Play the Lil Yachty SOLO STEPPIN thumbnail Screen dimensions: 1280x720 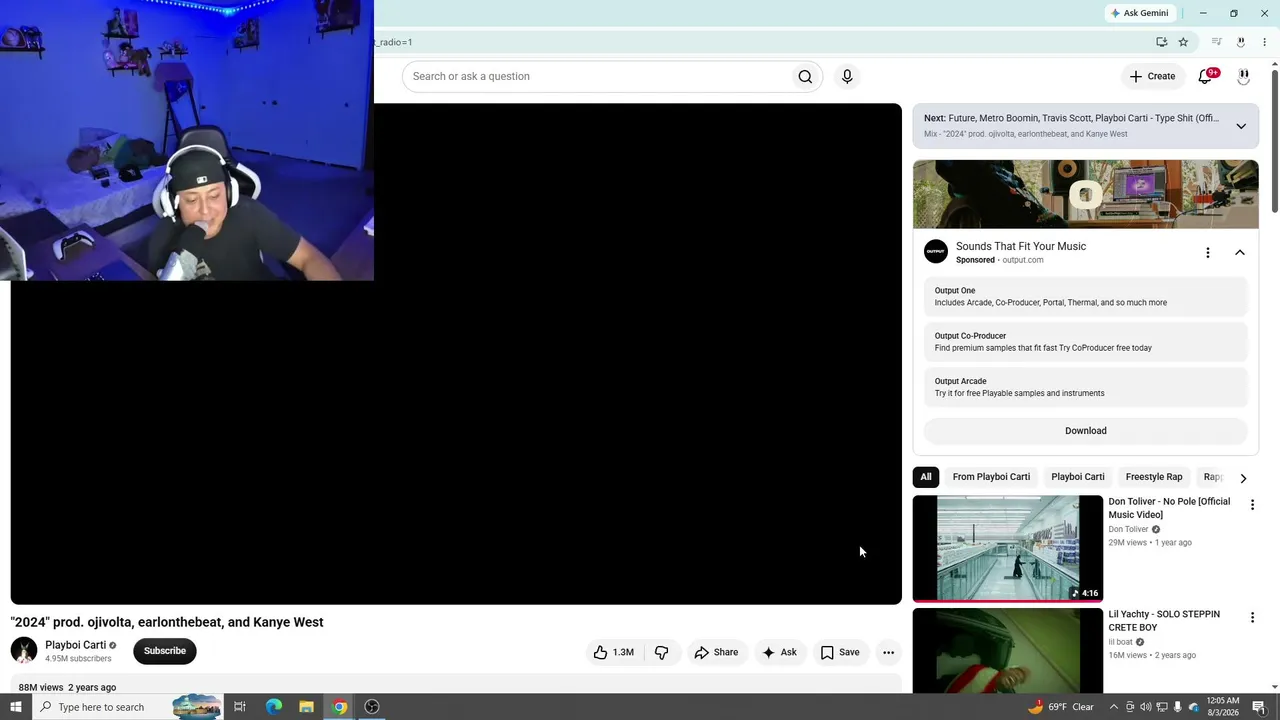(x=1008, y=651)
